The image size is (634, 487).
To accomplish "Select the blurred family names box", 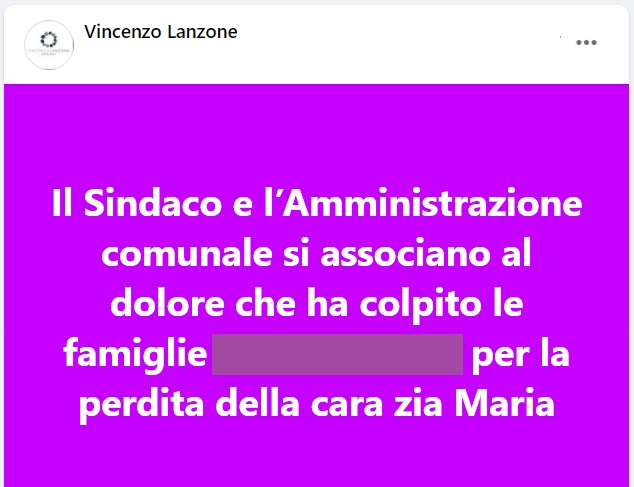I will (338, 354).
